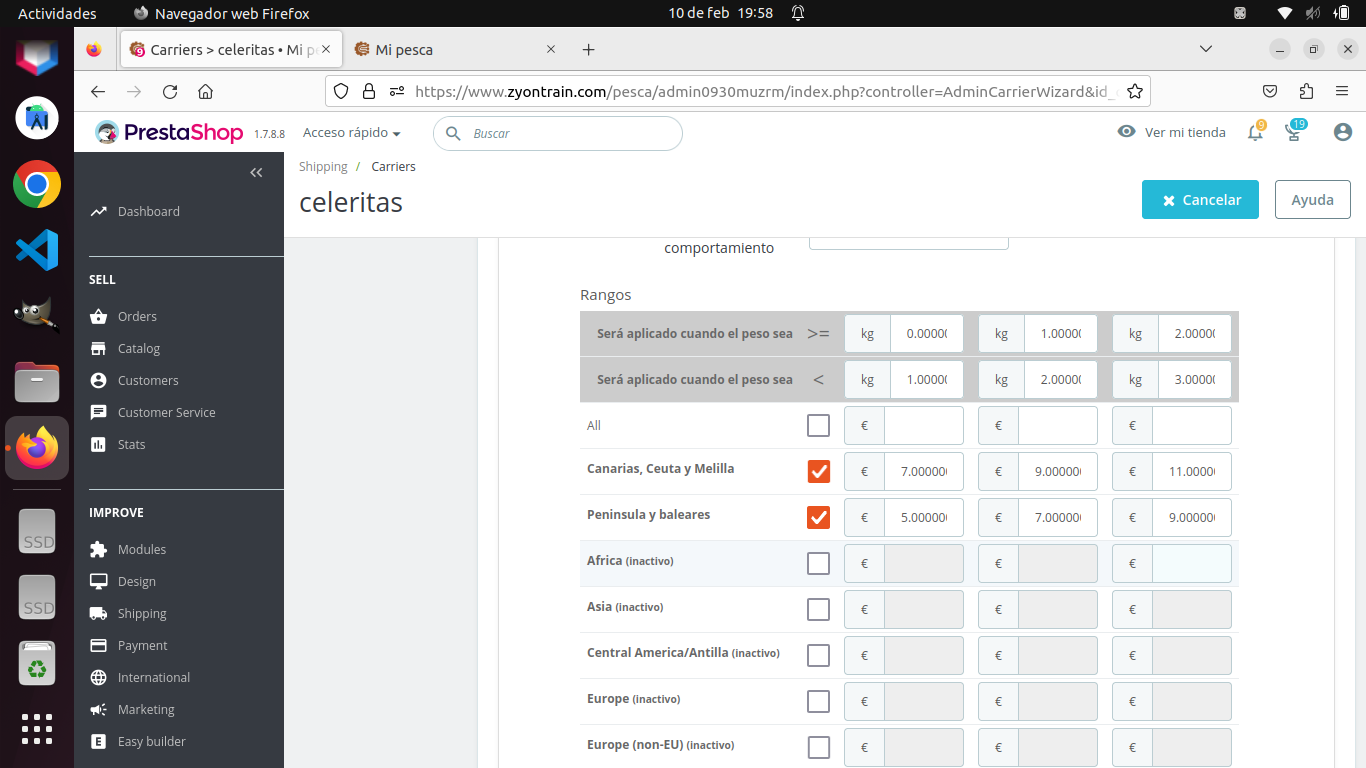1366x768 pixels.
Task: Follow the Ver mi tienda link
Action: click(x=1185, y=132)
